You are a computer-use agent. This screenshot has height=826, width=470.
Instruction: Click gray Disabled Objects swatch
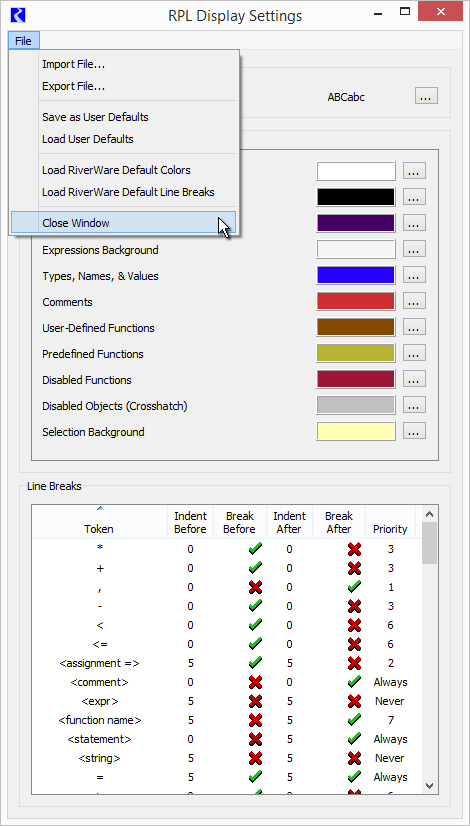coord(356,405)
